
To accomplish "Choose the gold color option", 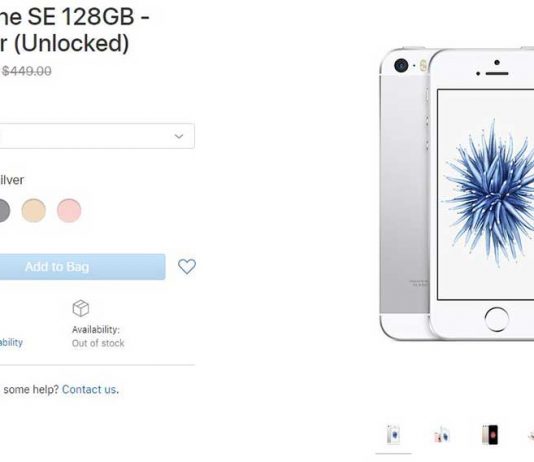I will coord(34,211).
